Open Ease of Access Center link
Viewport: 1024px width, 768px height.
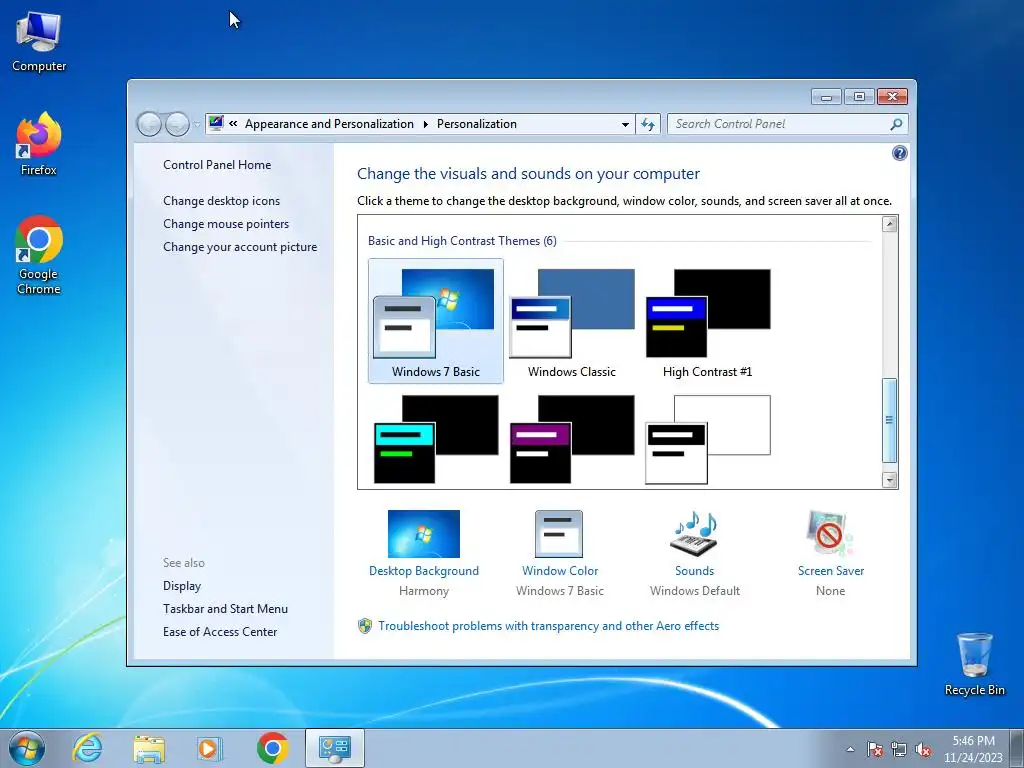coord(220,632)
